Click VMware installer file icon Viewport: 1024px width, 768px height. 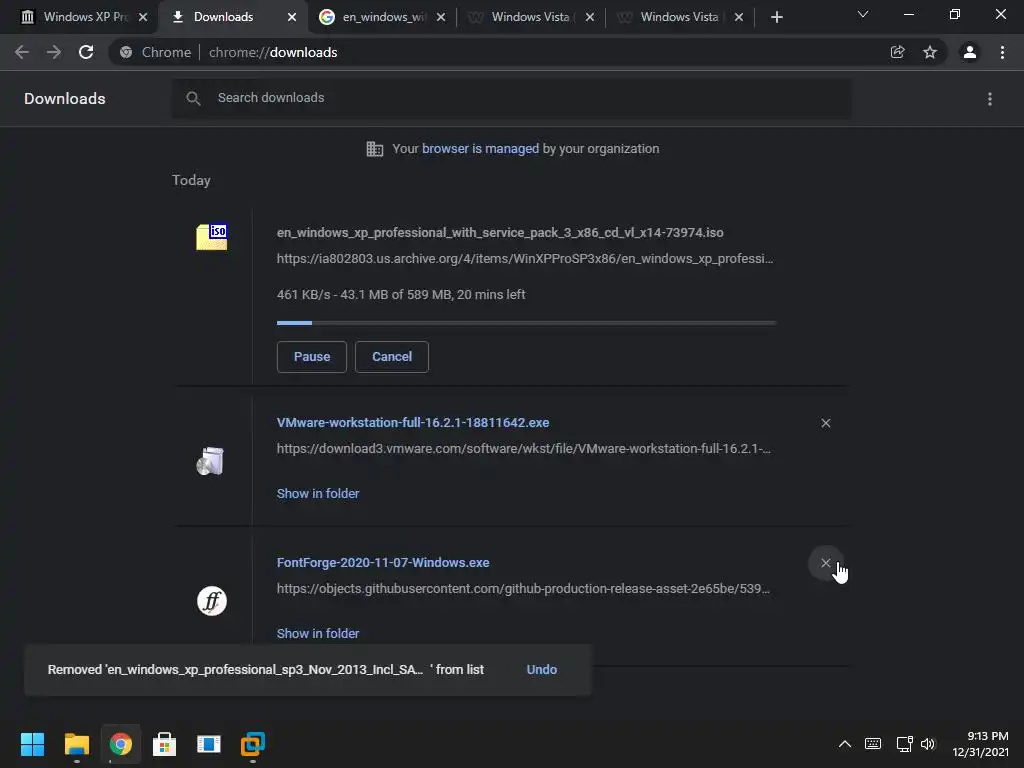coord(210,461)
